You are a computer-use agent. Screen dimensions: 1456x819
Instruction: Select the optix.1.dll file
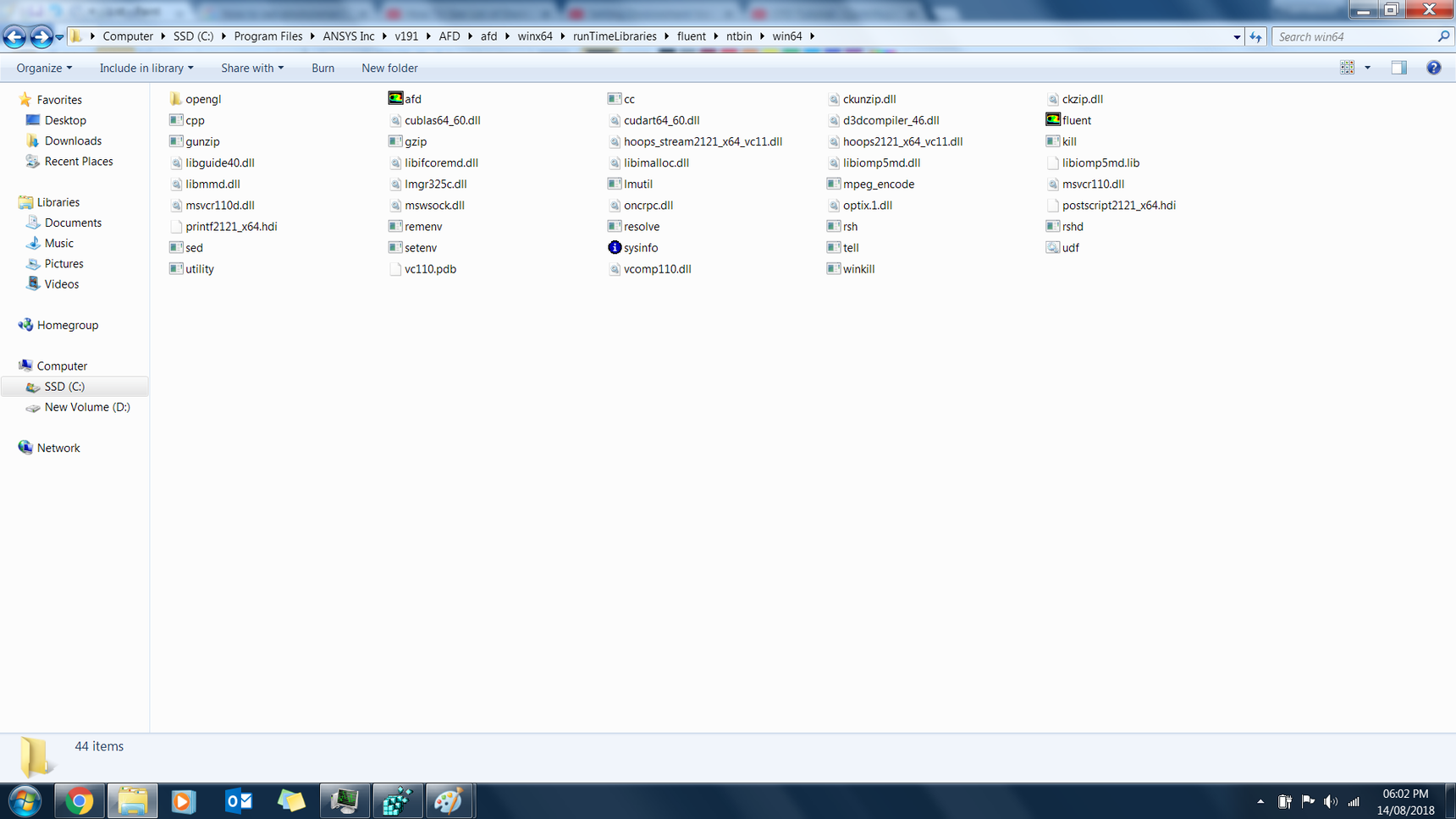pos(859,205)
